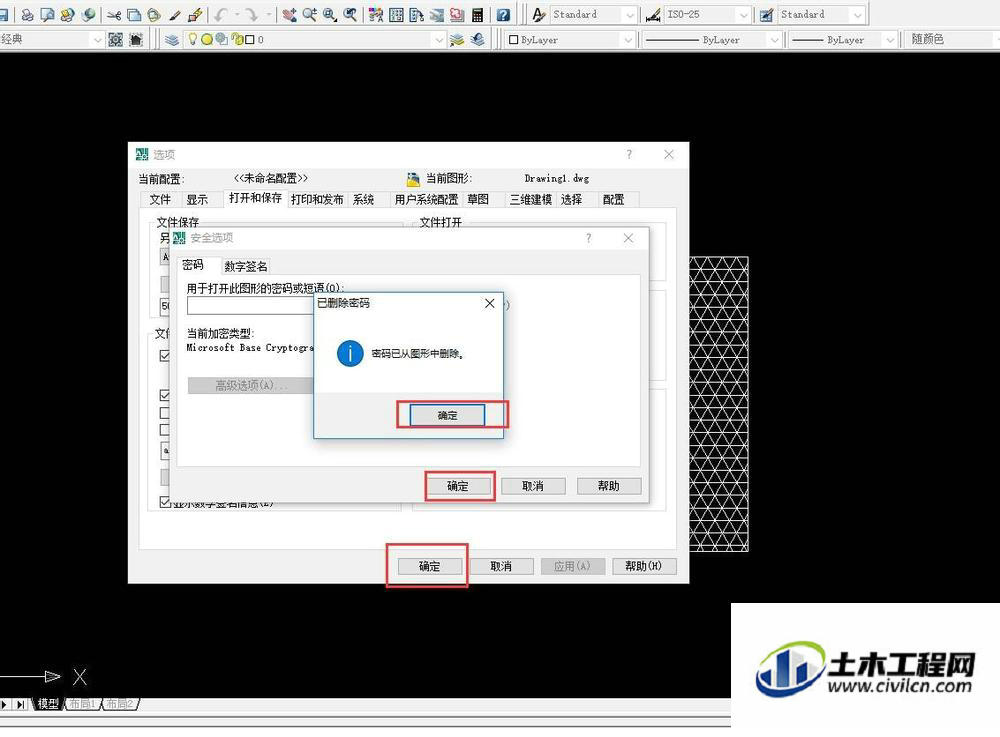Open the color control ByLayer dropdown
This screenshot has width=1000, height=737.
point(628,40)
